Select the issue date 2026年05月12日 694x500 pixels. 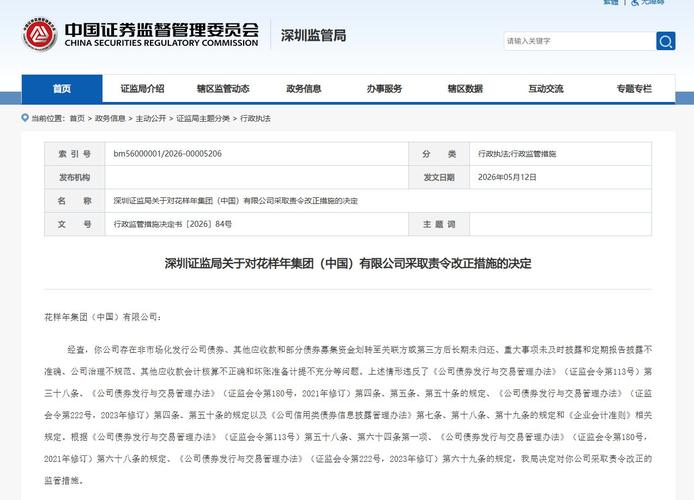[x=507, y=177]
